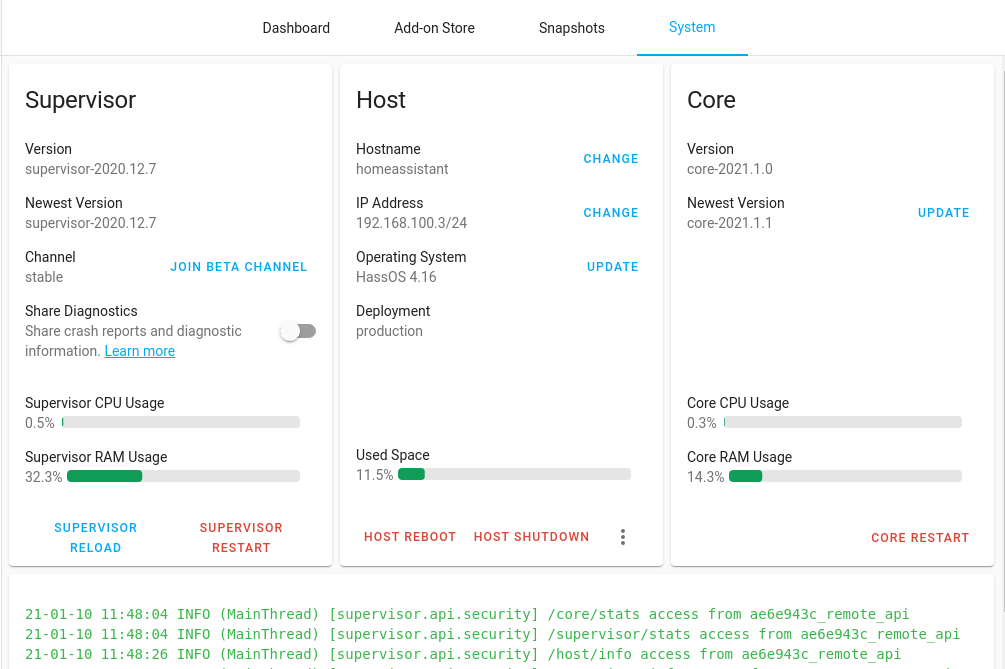Screen dimensions: 1005x669
Task: Click Join Beta Channel button
Action: click(x=238, y=267)
